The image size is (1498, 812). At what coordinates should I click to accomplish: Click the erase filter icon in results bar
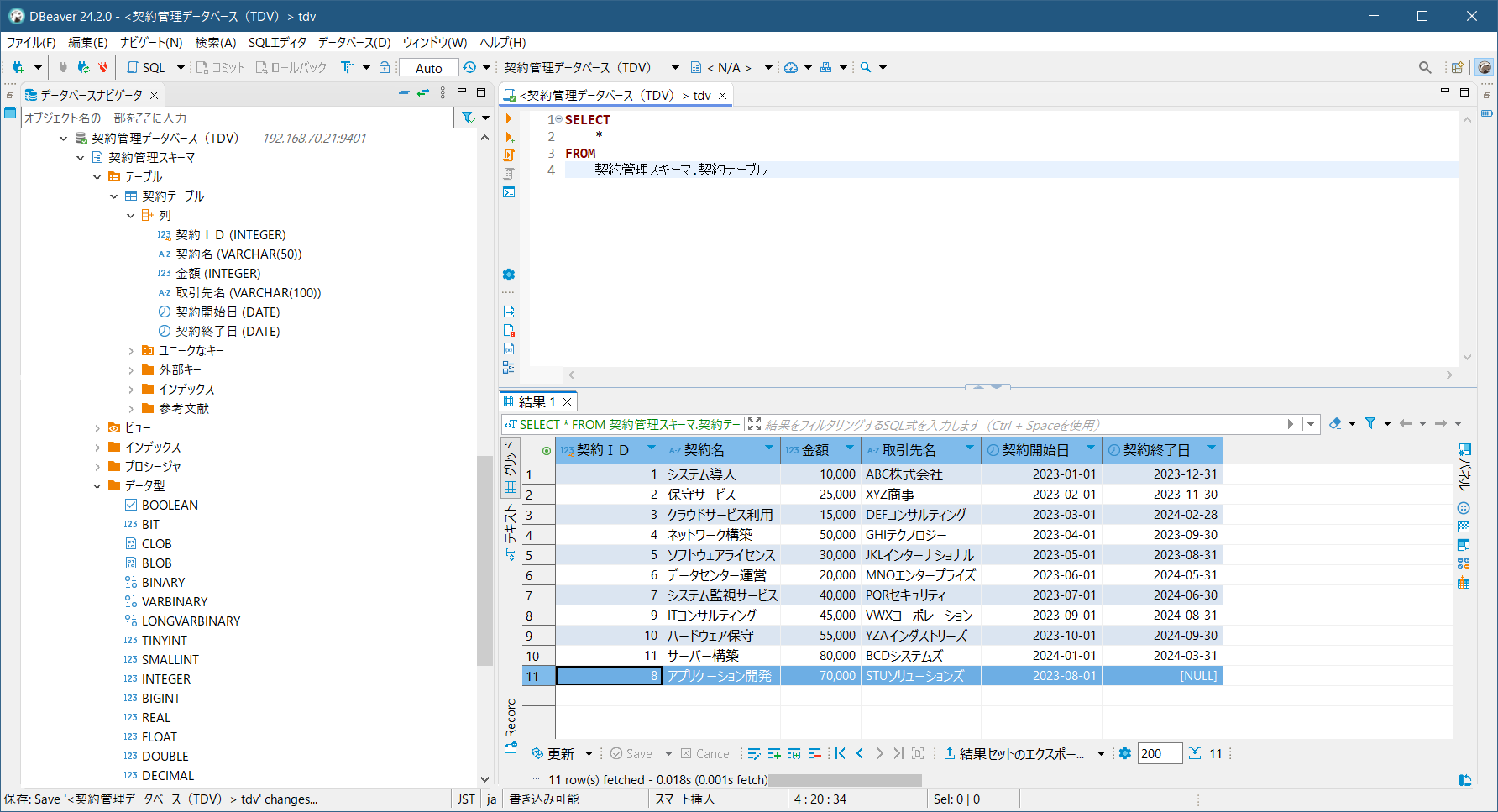1335,423
